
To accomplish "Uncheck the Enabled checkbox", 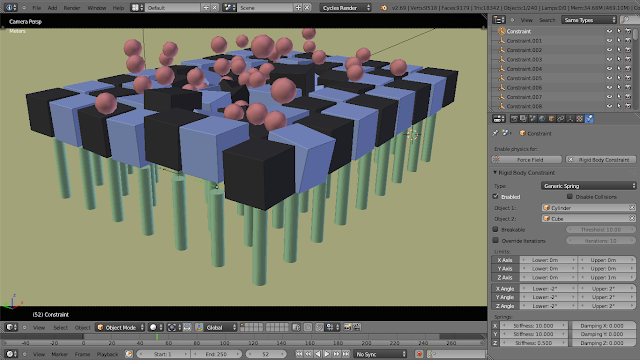I will pos(496,197).
